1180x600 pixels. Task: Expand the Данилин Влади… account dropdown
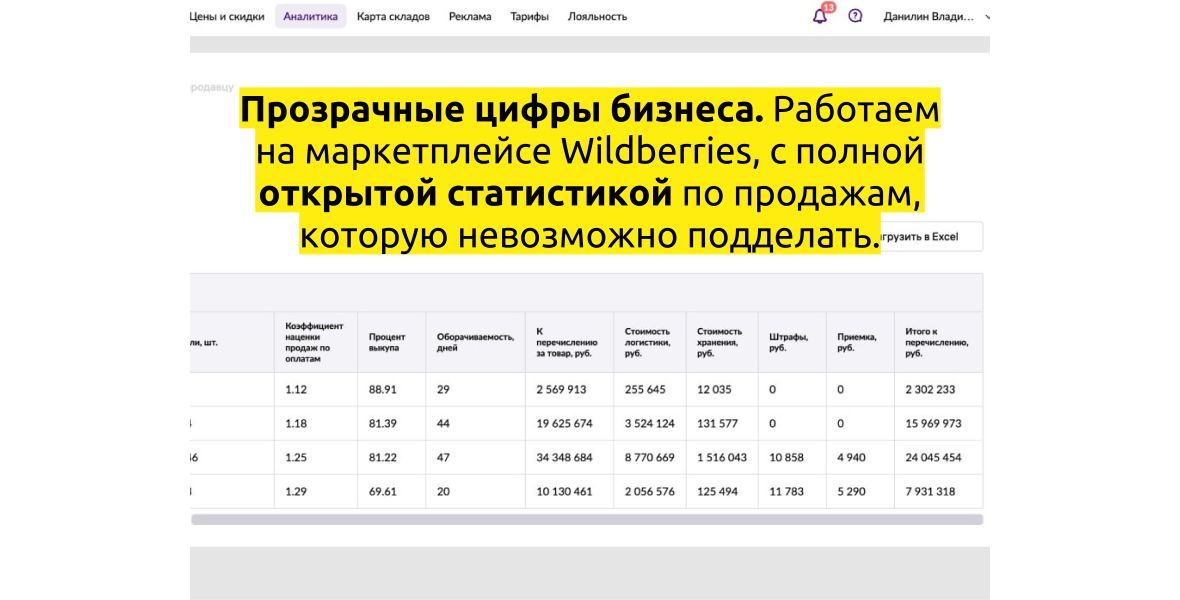coord(935,17)
